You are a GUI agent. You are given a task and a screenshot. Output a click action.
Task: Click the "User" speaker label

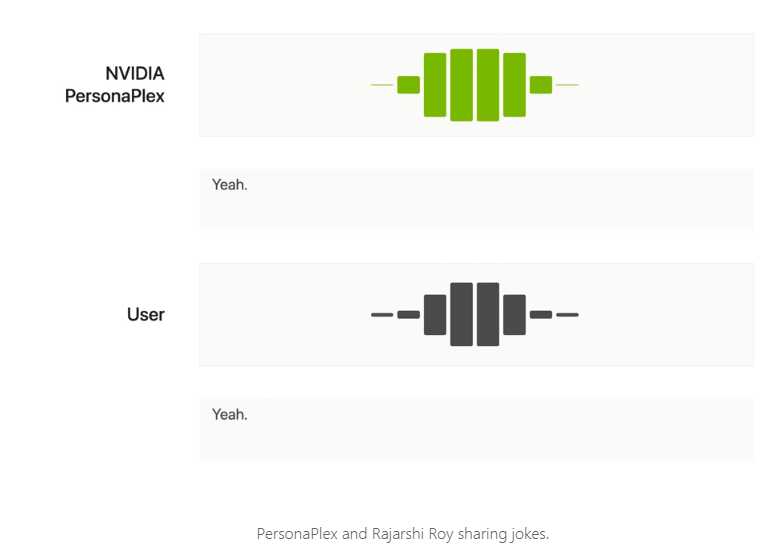(x=146, y=315)
